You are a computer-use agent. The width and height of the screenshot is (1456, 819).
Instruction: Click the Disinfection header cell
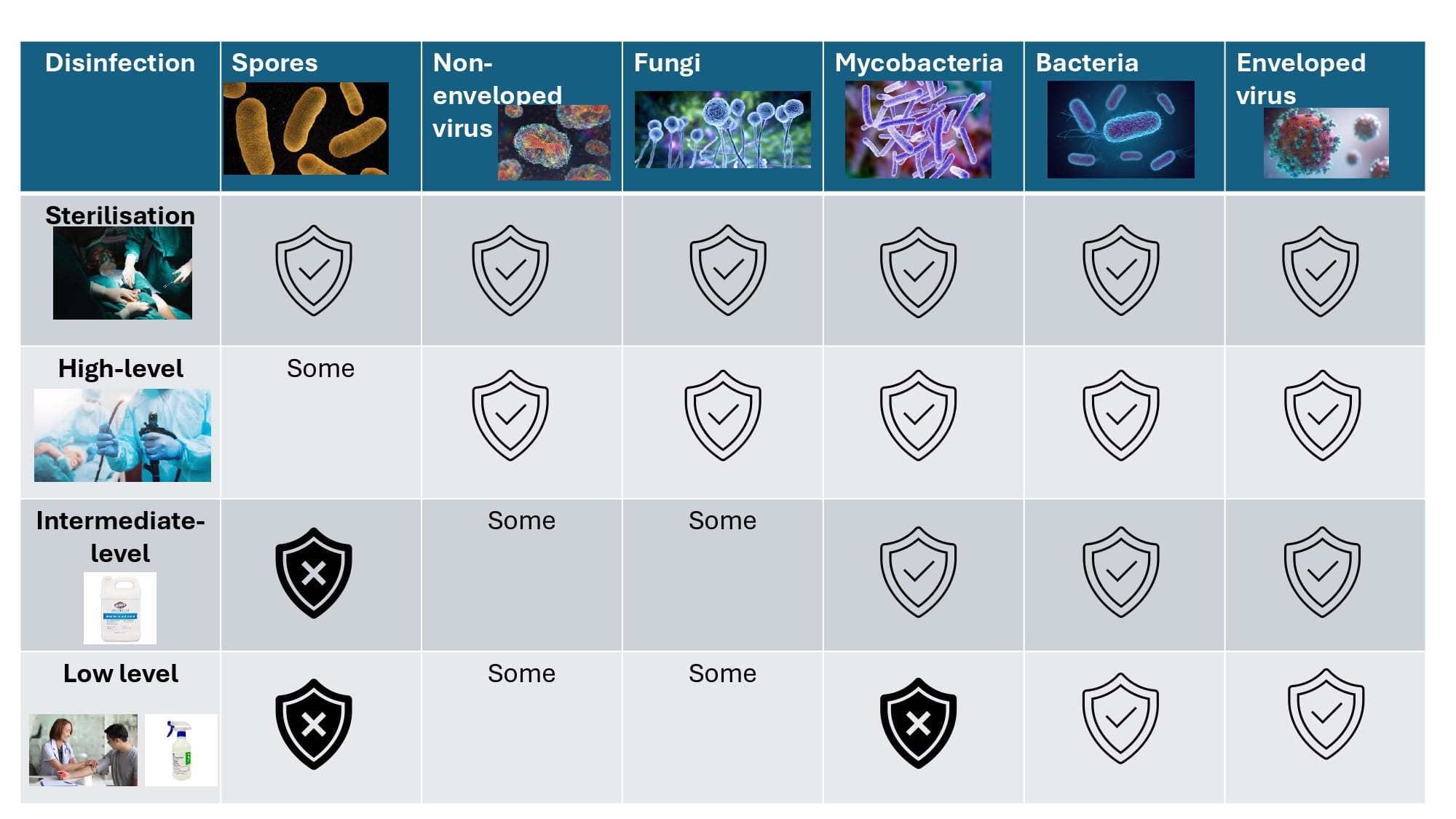(x=120, y=116)
